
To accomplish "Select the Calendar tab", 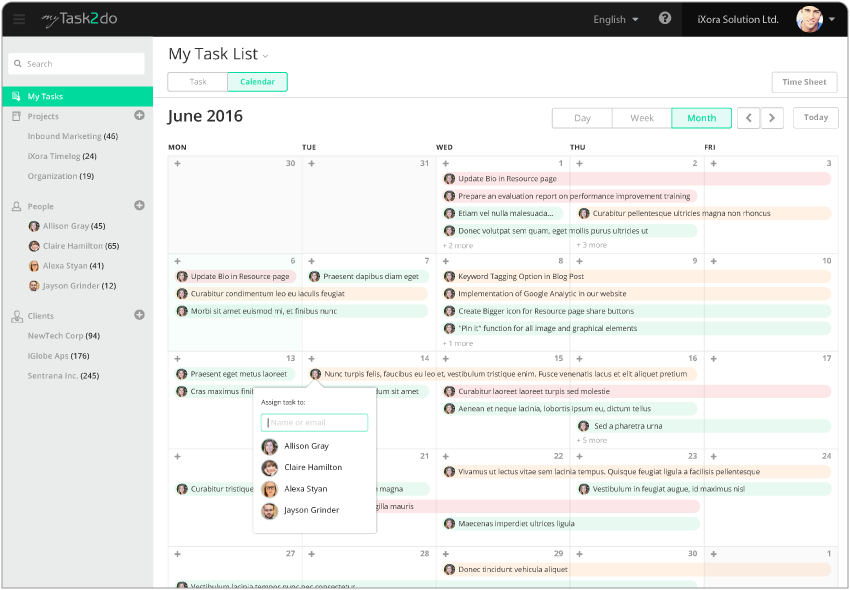I will 257,82.
